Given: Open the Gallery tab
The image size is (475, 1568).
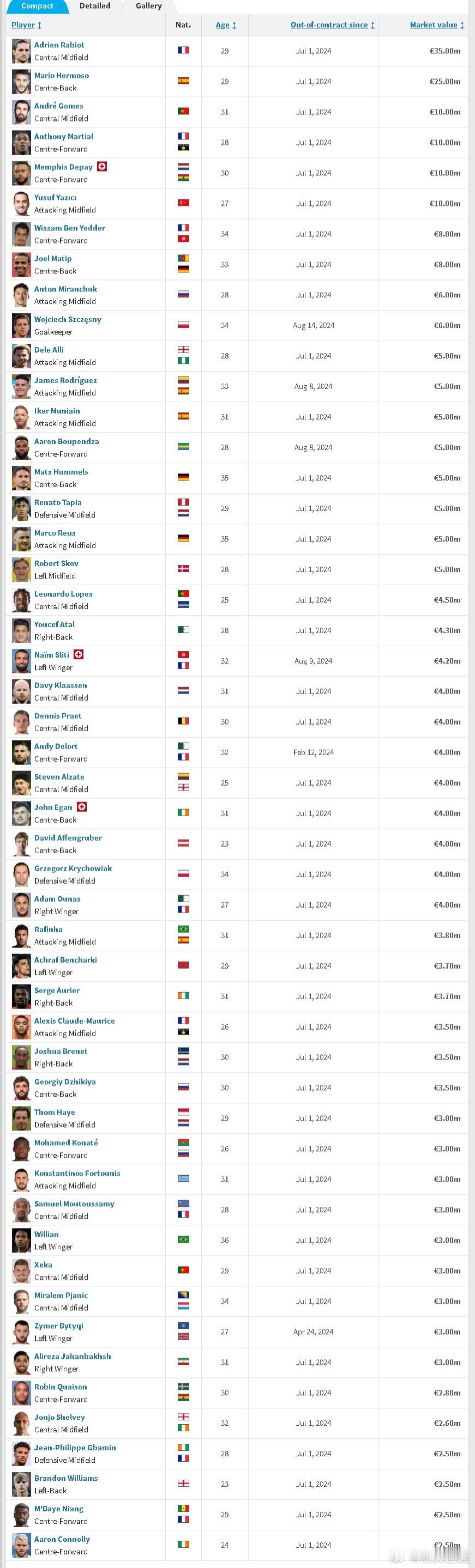Looking at the screenshot, I should 148,6.
